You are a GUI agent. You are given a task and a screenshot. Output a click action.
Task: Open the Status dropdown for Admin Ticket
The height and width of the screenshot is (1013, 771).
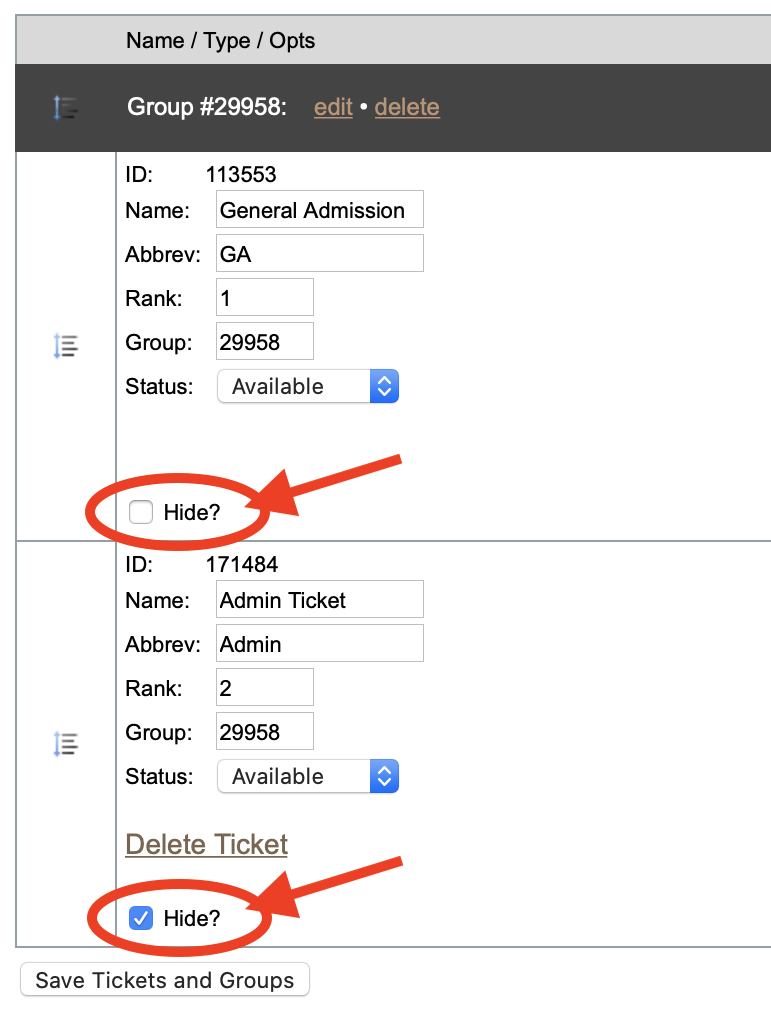(308, 776)
